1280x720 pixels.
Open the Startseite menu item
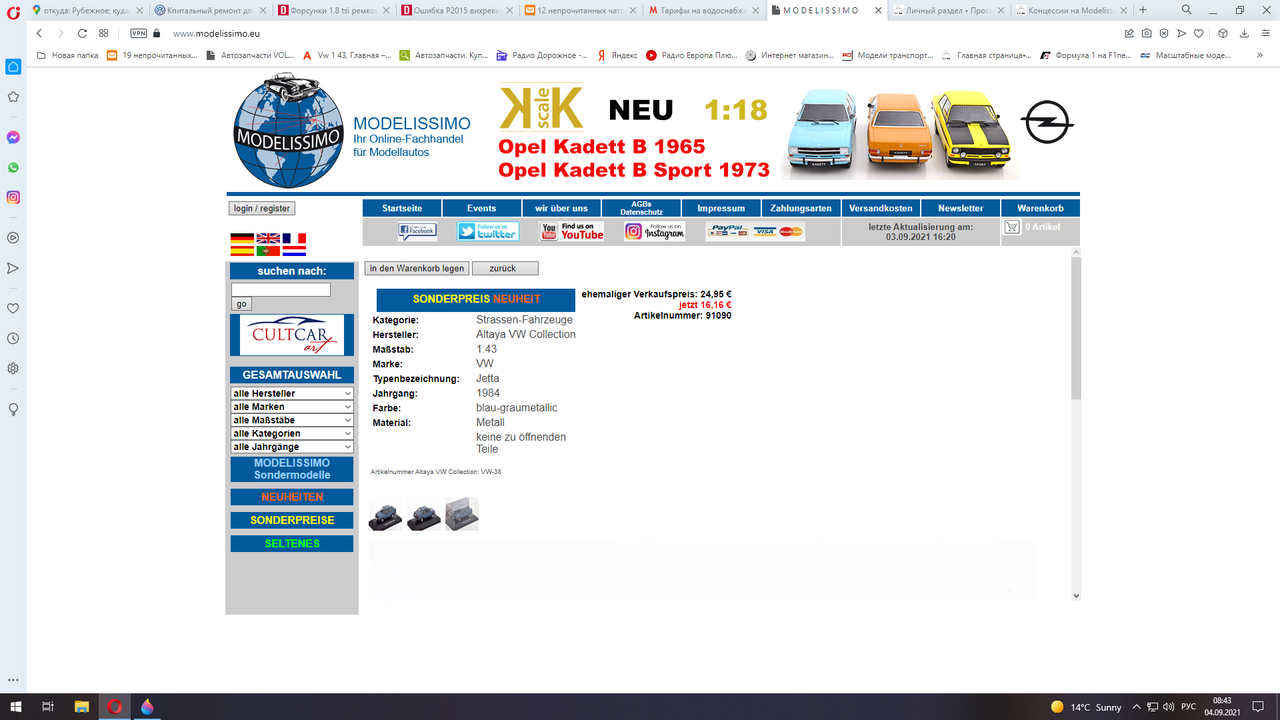(x=402, y=208)
